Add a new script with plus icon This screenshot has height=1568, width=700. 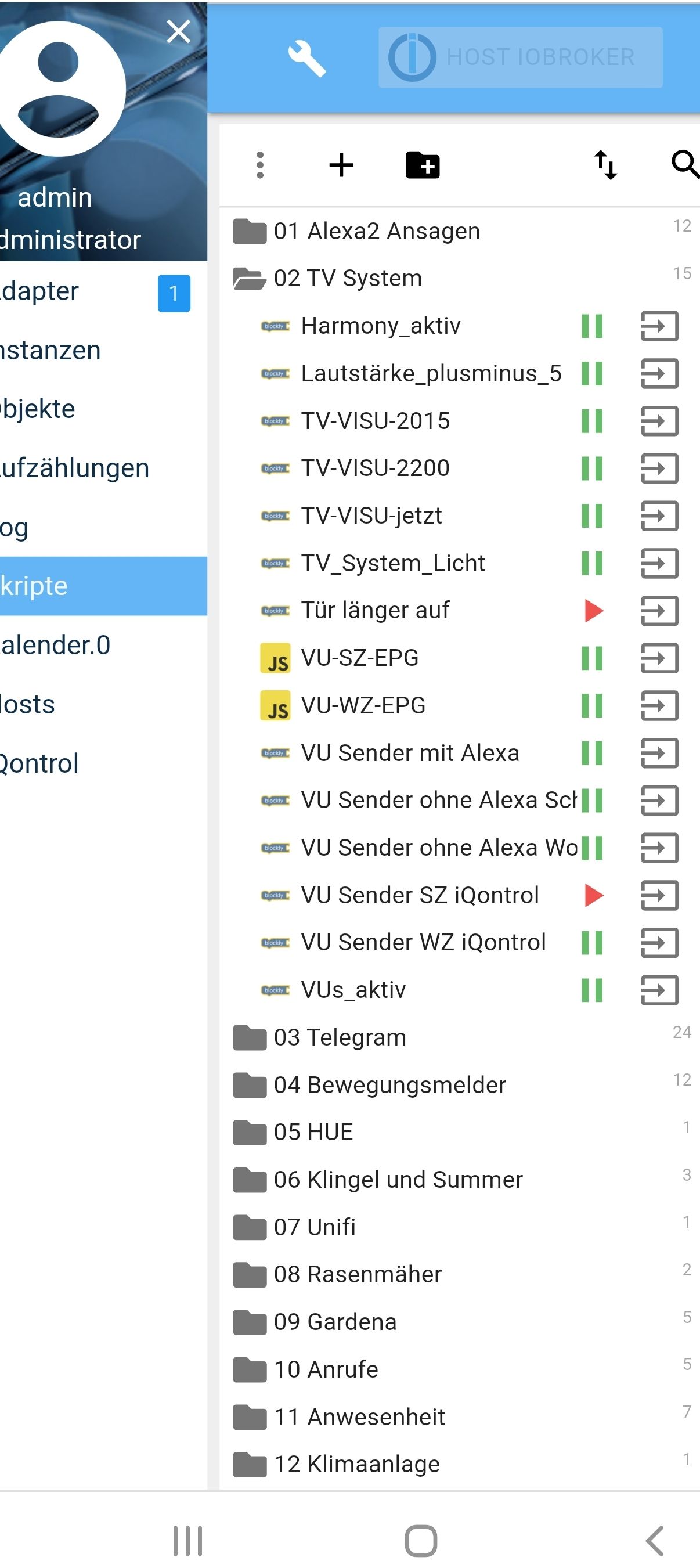click(341, 165)
